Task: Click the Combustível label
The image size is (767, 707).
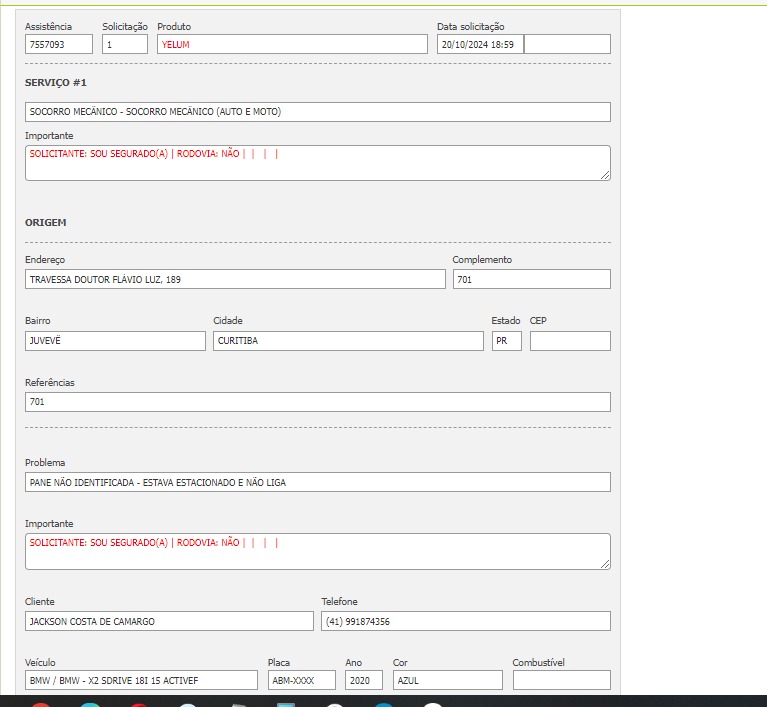Action: (x=539, y=662)
